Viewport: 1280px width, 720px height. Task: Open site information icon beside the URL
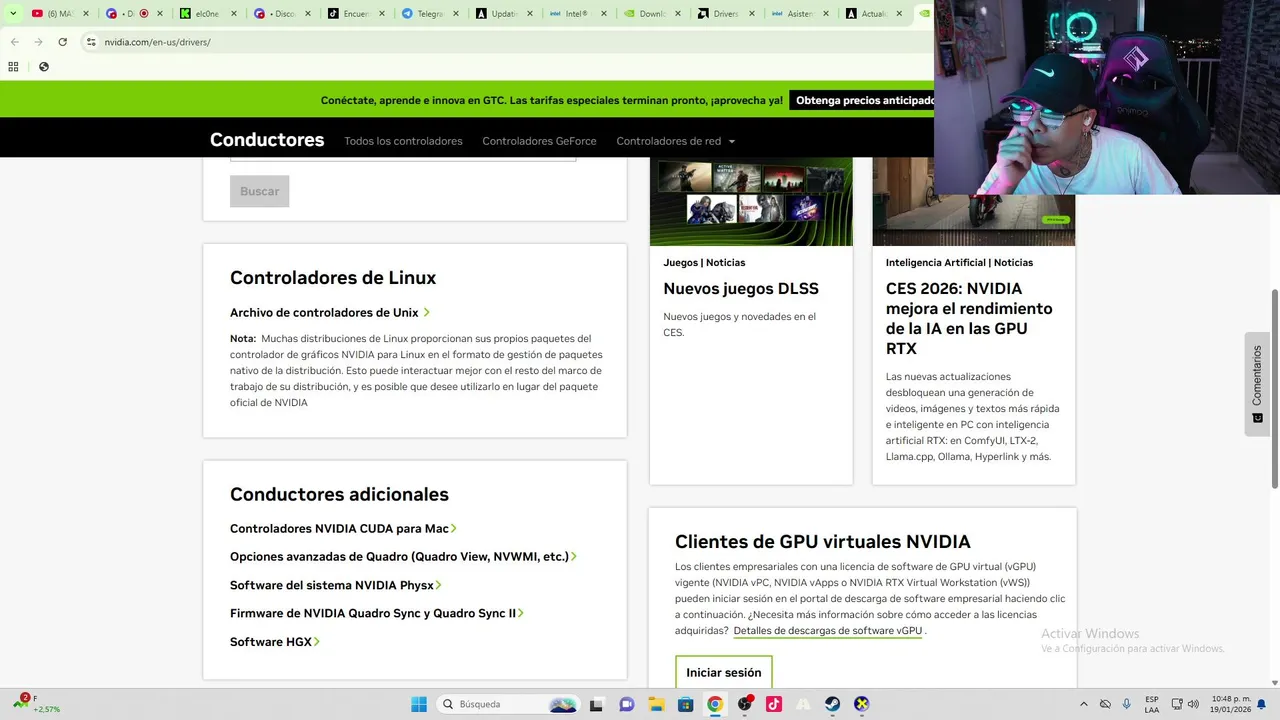coord(91,42)
